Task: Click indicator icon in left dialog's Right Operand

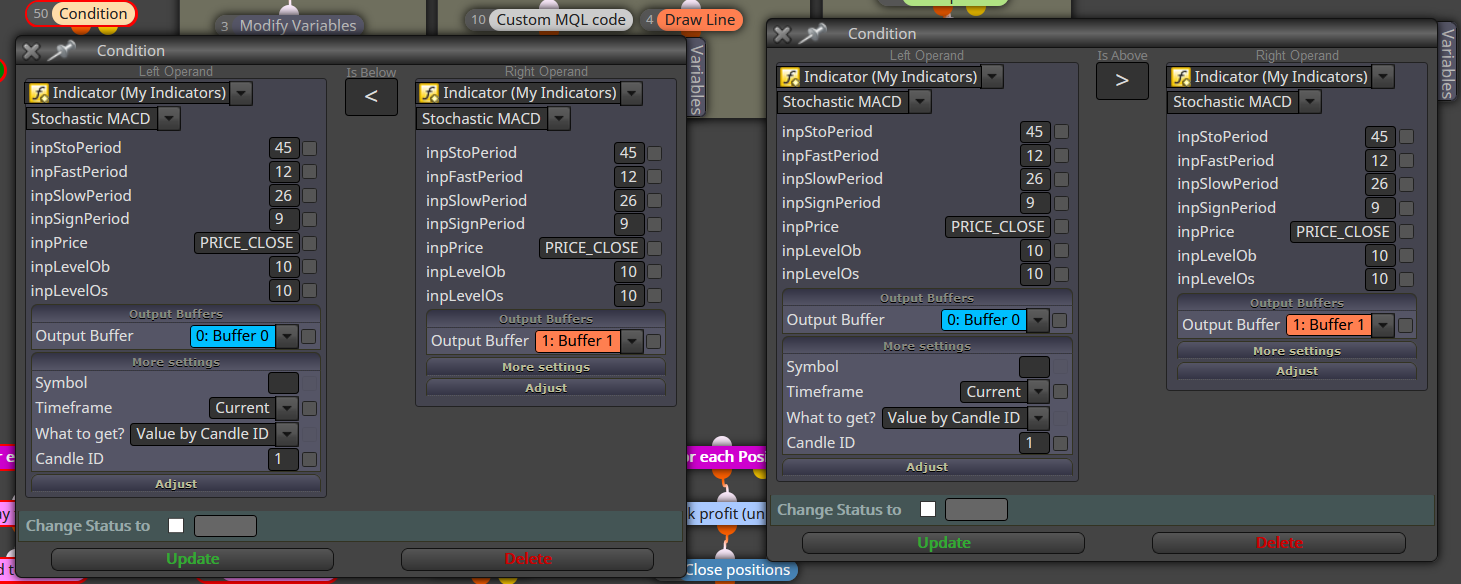Action: pyautogui.click(x=429, y=93)
